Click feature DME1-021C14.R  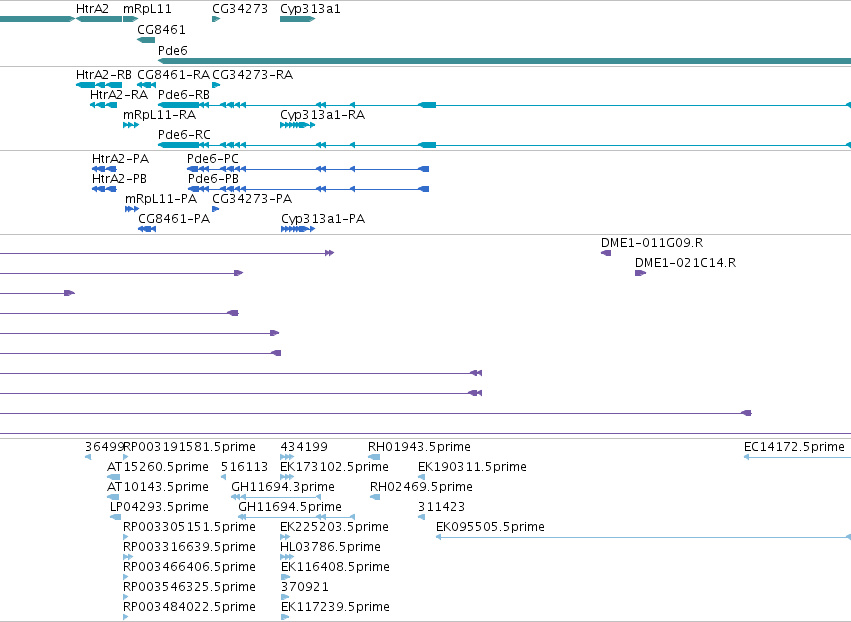[x=685, y=263]
